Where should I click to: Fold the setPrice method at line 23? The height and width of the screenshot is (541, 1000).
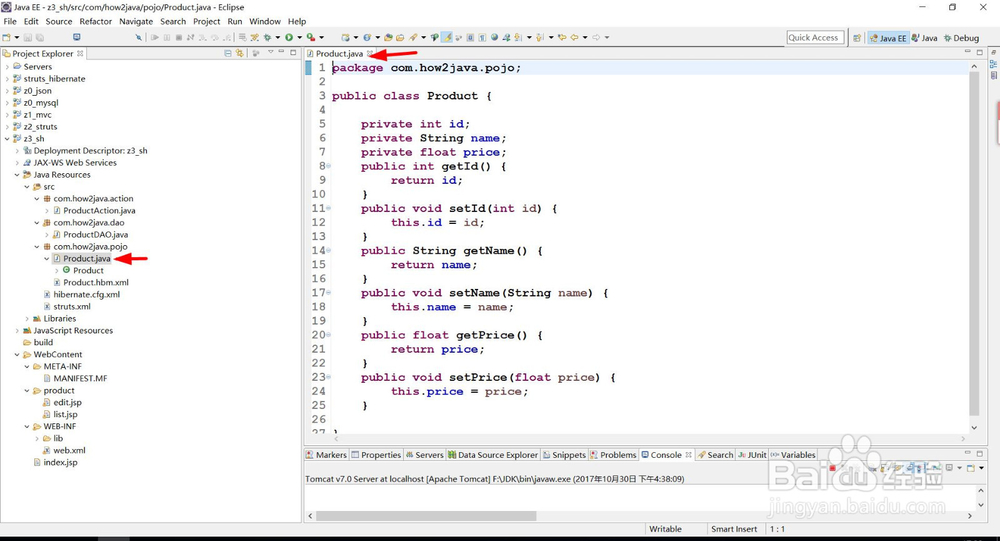[329, 376]
